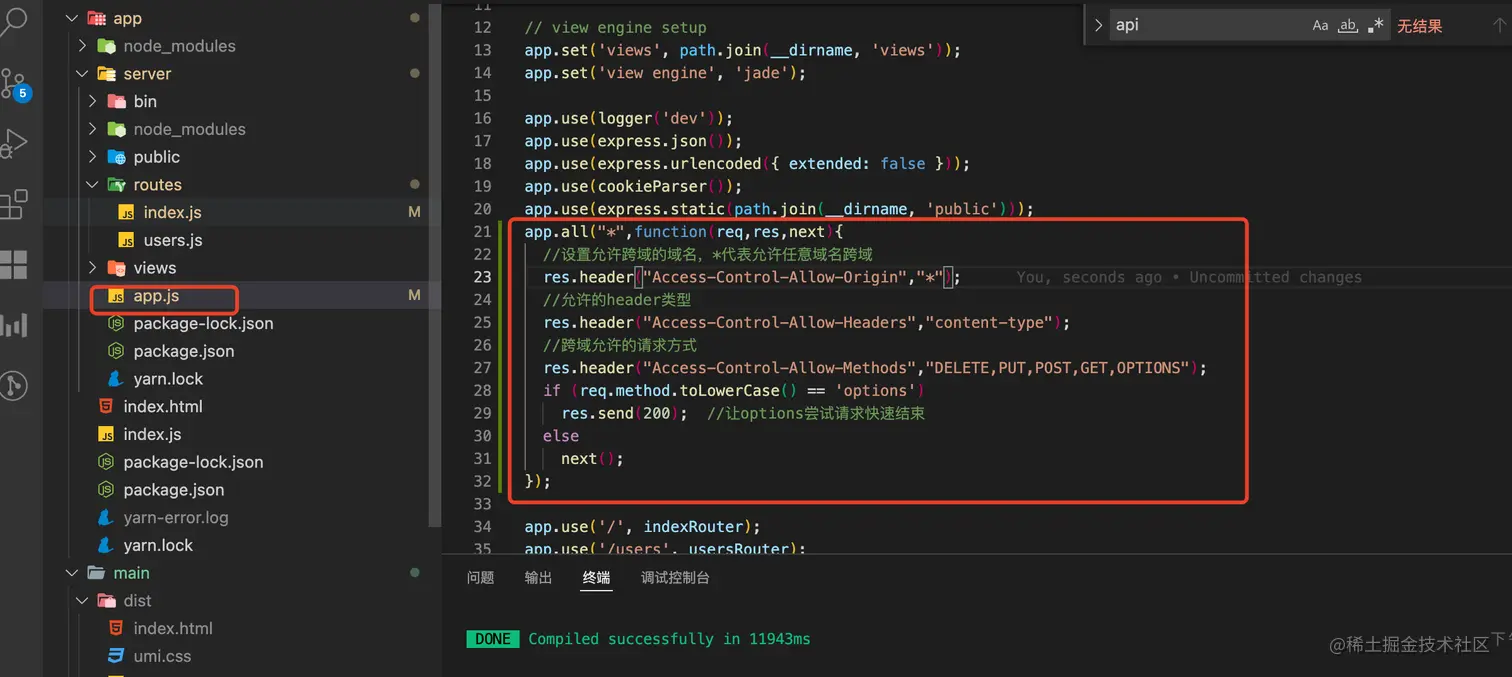The width and height of the screenshot is (1512, 677).
Task: Open index.js inside routes folder
Action: [172, 212]
